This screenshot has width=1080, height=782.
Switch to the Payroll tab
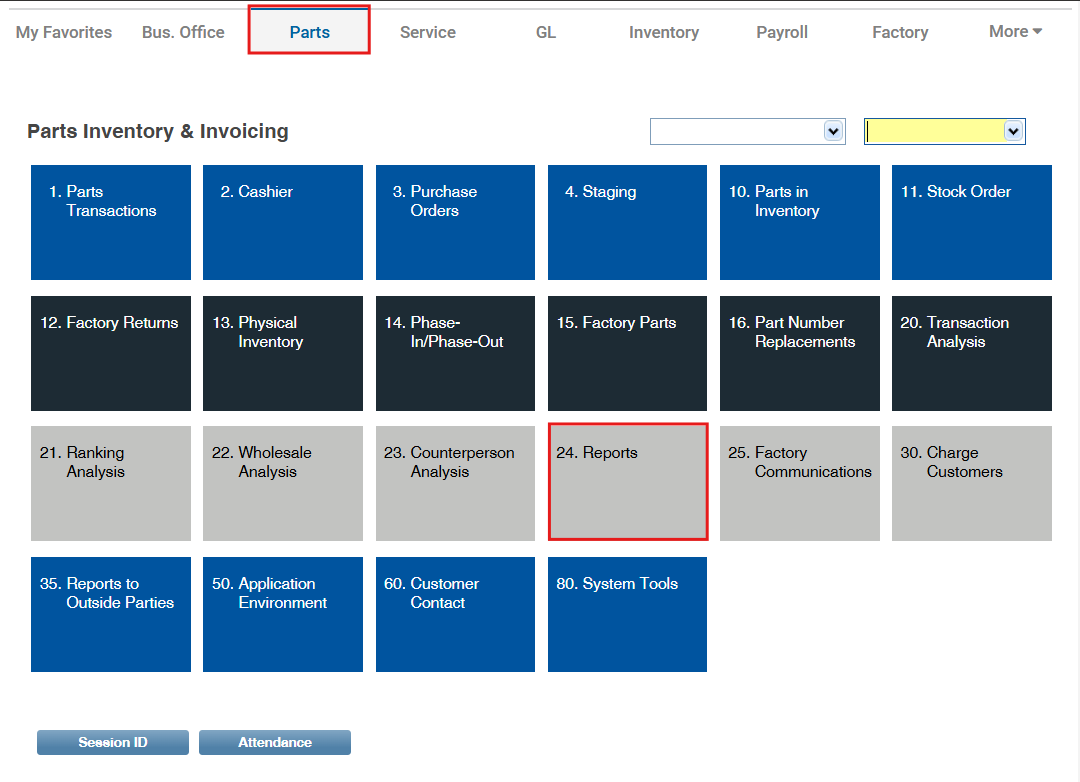coord(782,32)
